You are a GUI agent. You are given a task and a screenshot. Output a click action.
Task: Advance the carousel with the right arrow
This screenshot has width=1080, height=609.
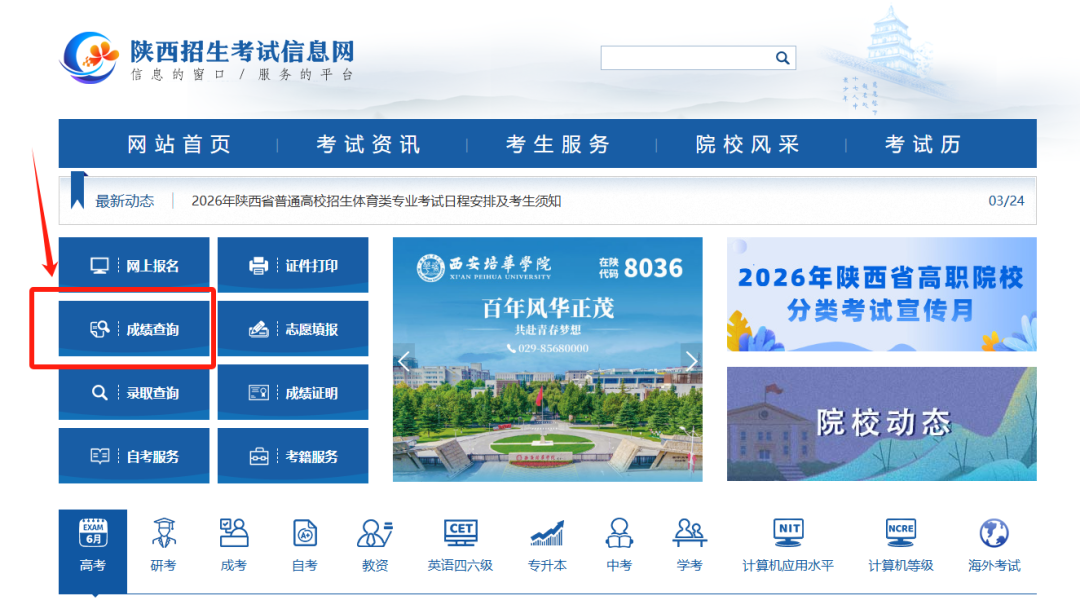[691, 360]
